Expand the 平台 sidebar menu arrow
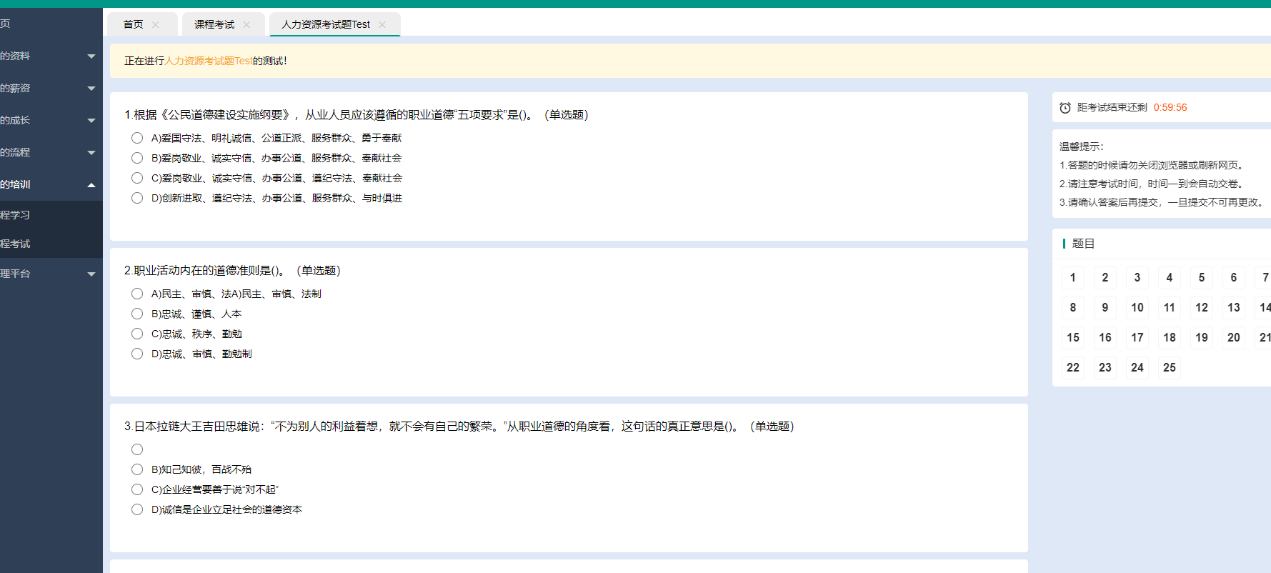This screenshot has height=573, width=1271. (91, 274)
